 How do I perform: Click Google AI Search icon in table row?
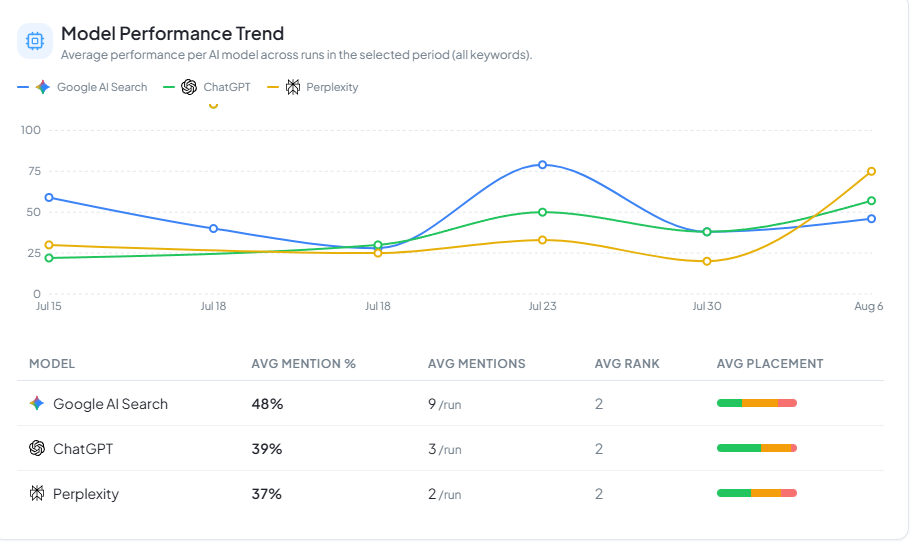coord(37,403)
